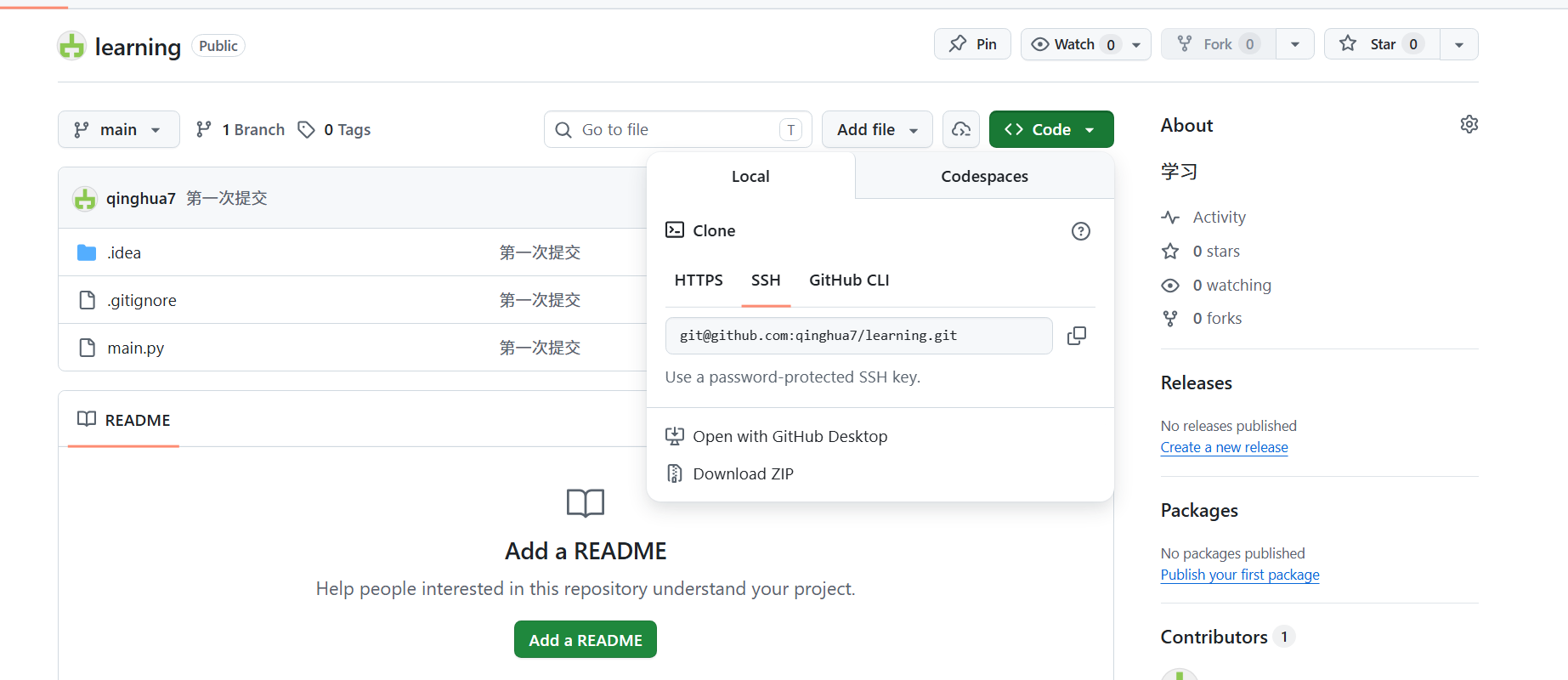Expand the Star lists dropdown arrow
Image resolution: width=1568 pixels, height=680 pixels.
(1459, 44)
